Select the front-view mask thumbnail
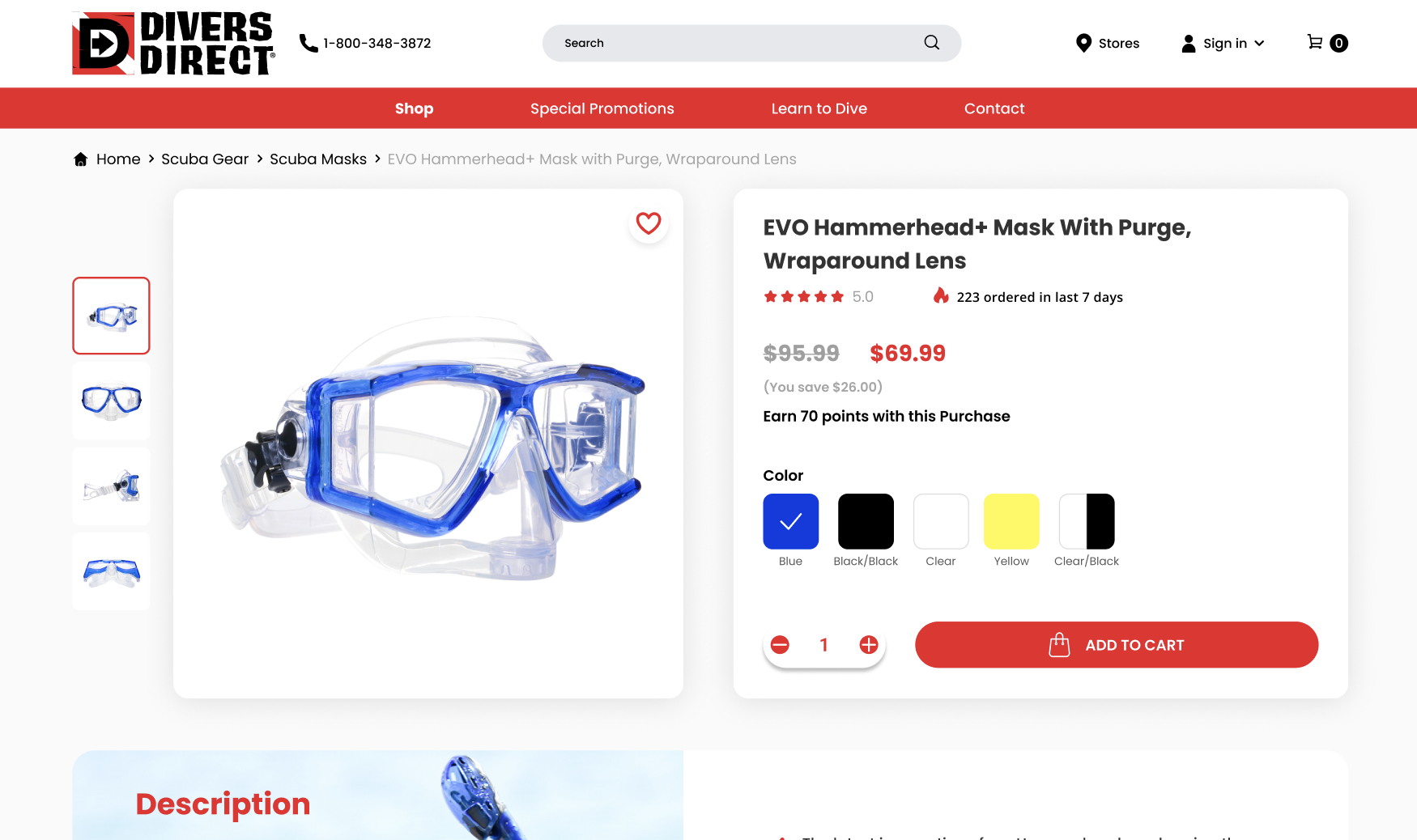 point(112,401)
